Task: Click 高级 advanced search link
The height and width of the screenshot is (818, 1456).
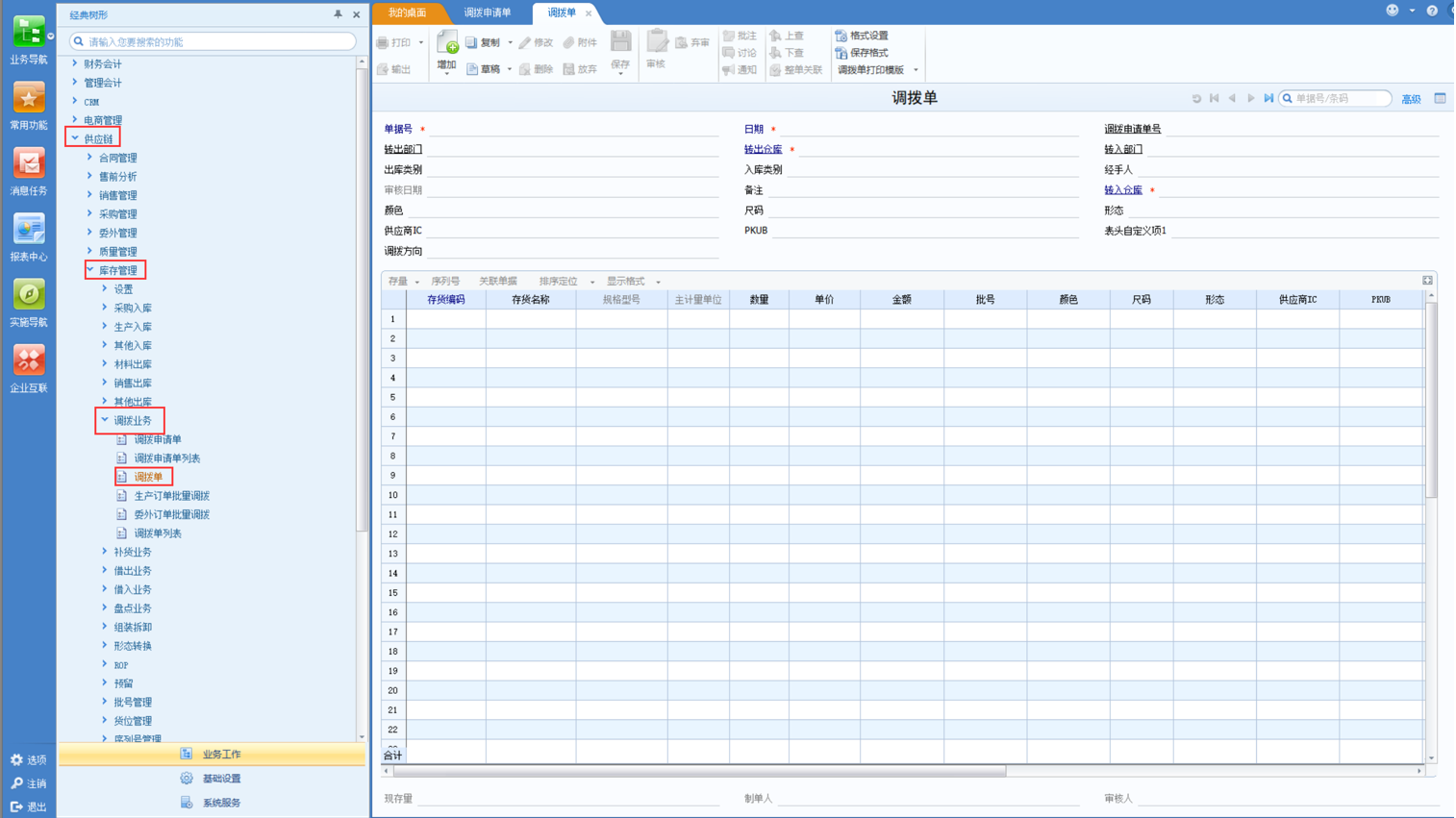Action: (x=1411, y=99)
